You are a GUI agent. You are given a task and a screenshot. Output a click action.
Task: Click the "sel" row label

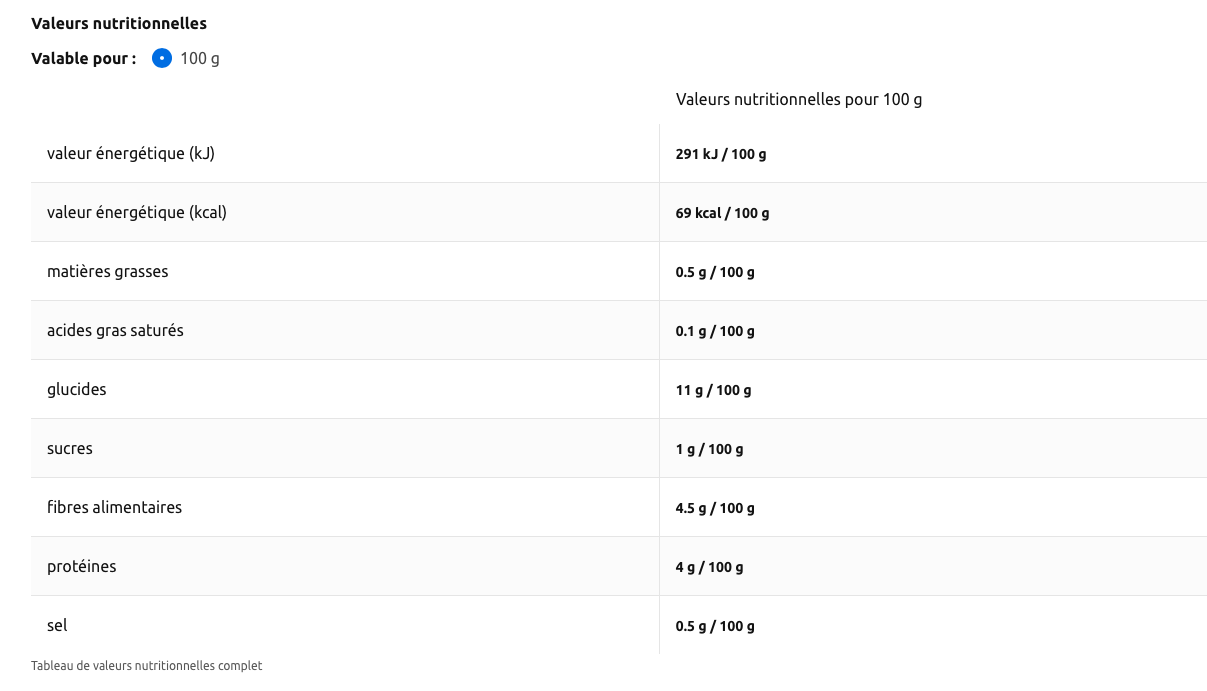(57, 625)
